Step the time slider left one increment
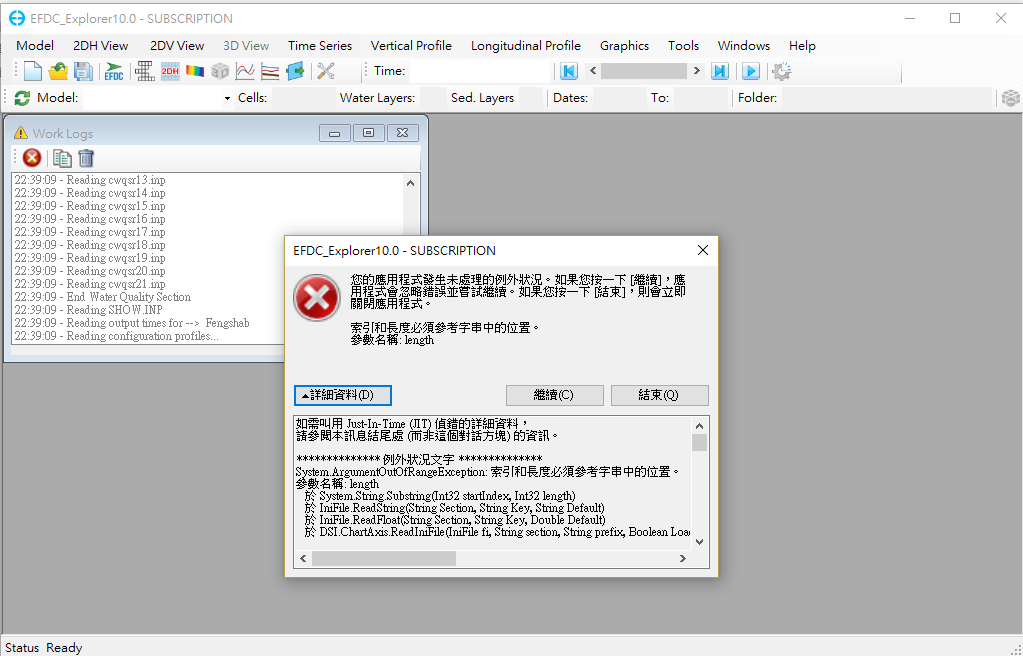Viewport: 1023px width, 656px height. [593, 70]
